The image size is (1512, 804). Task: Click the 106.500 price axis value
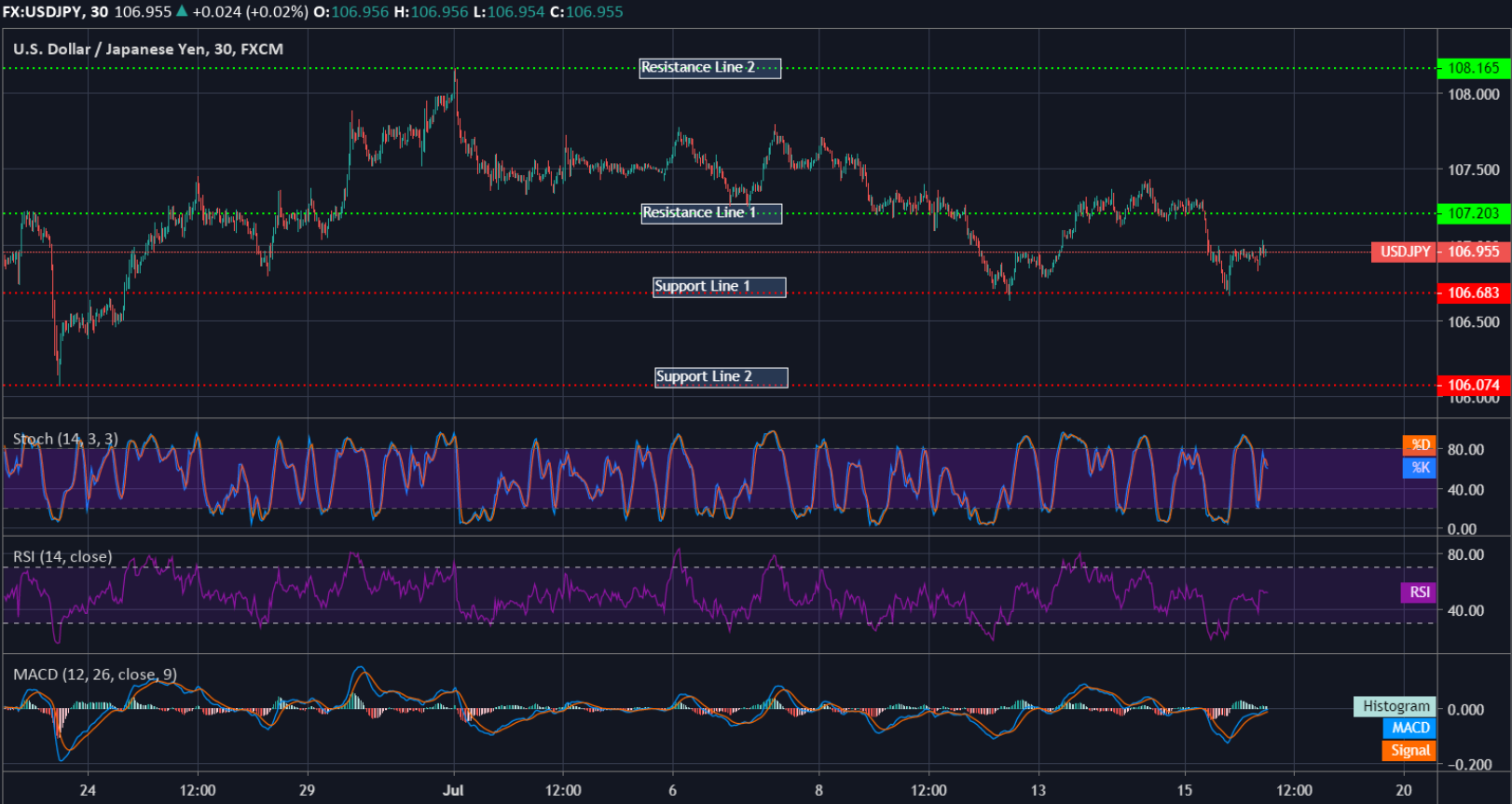pos(1474,321)
